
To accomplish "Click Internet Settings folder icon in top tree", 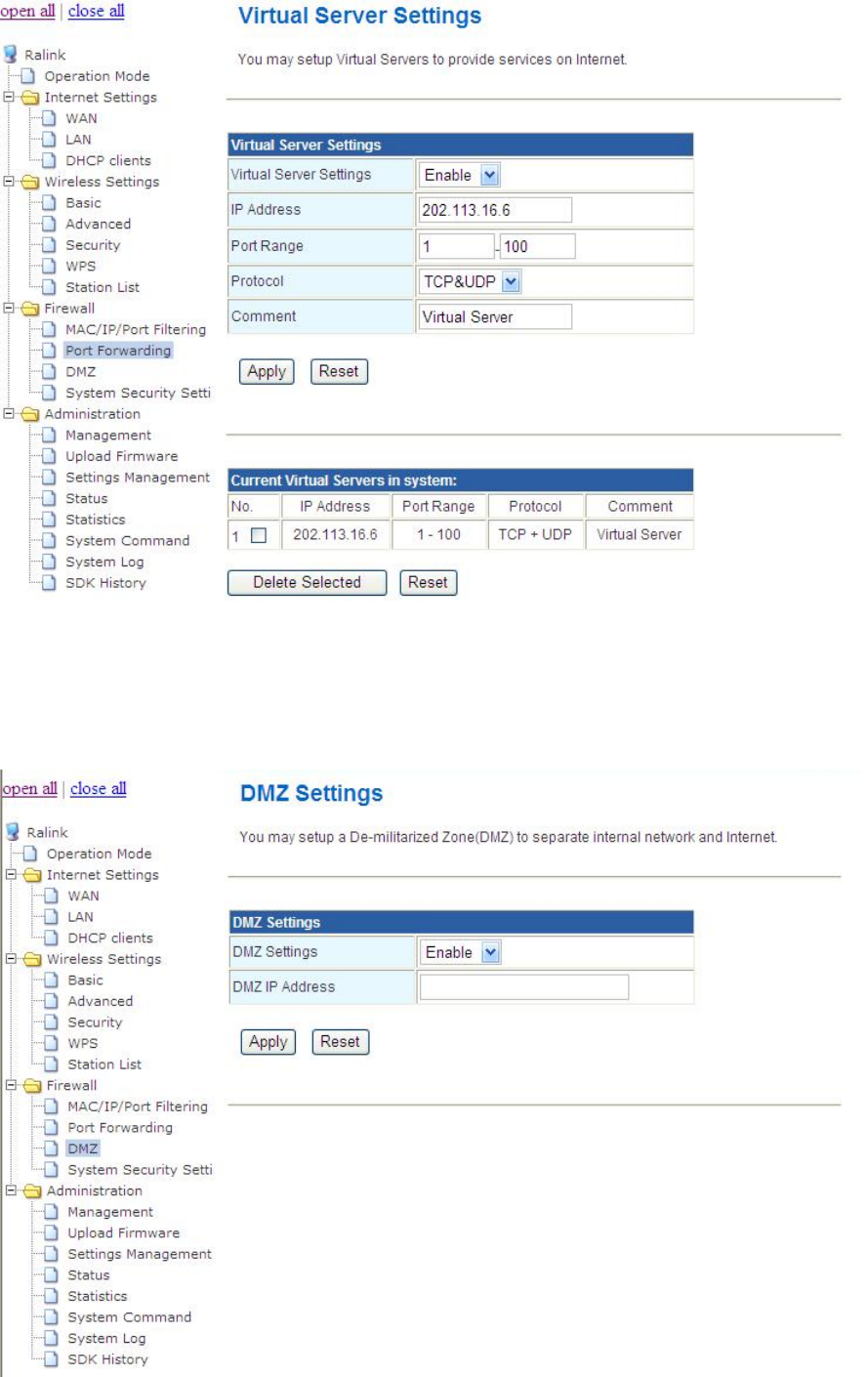I will (29, 98).
